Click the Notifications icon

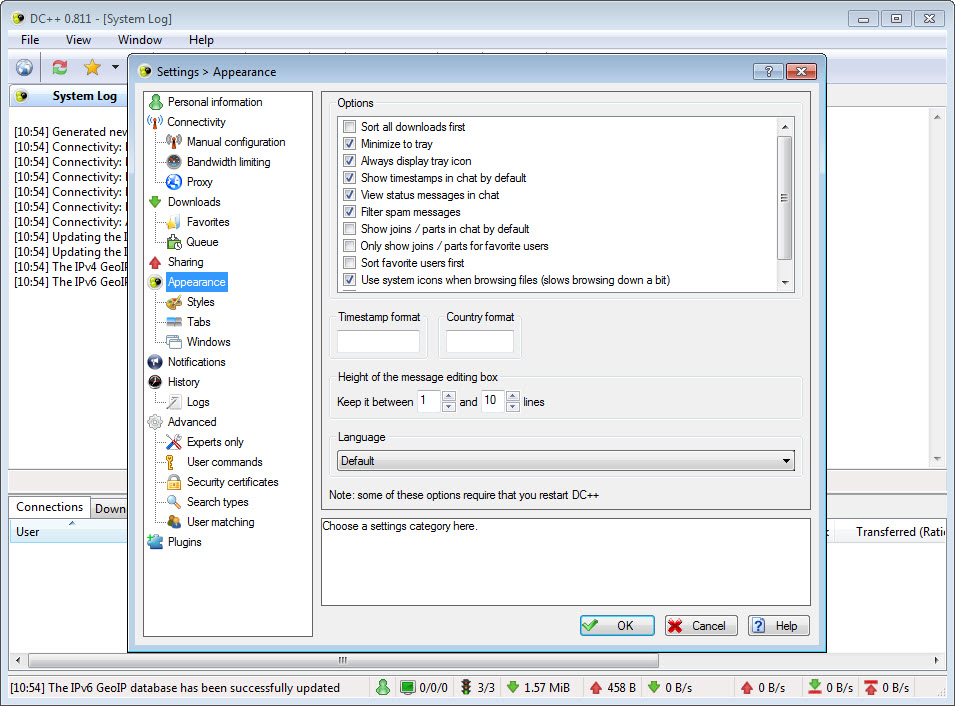coord(155,362)
